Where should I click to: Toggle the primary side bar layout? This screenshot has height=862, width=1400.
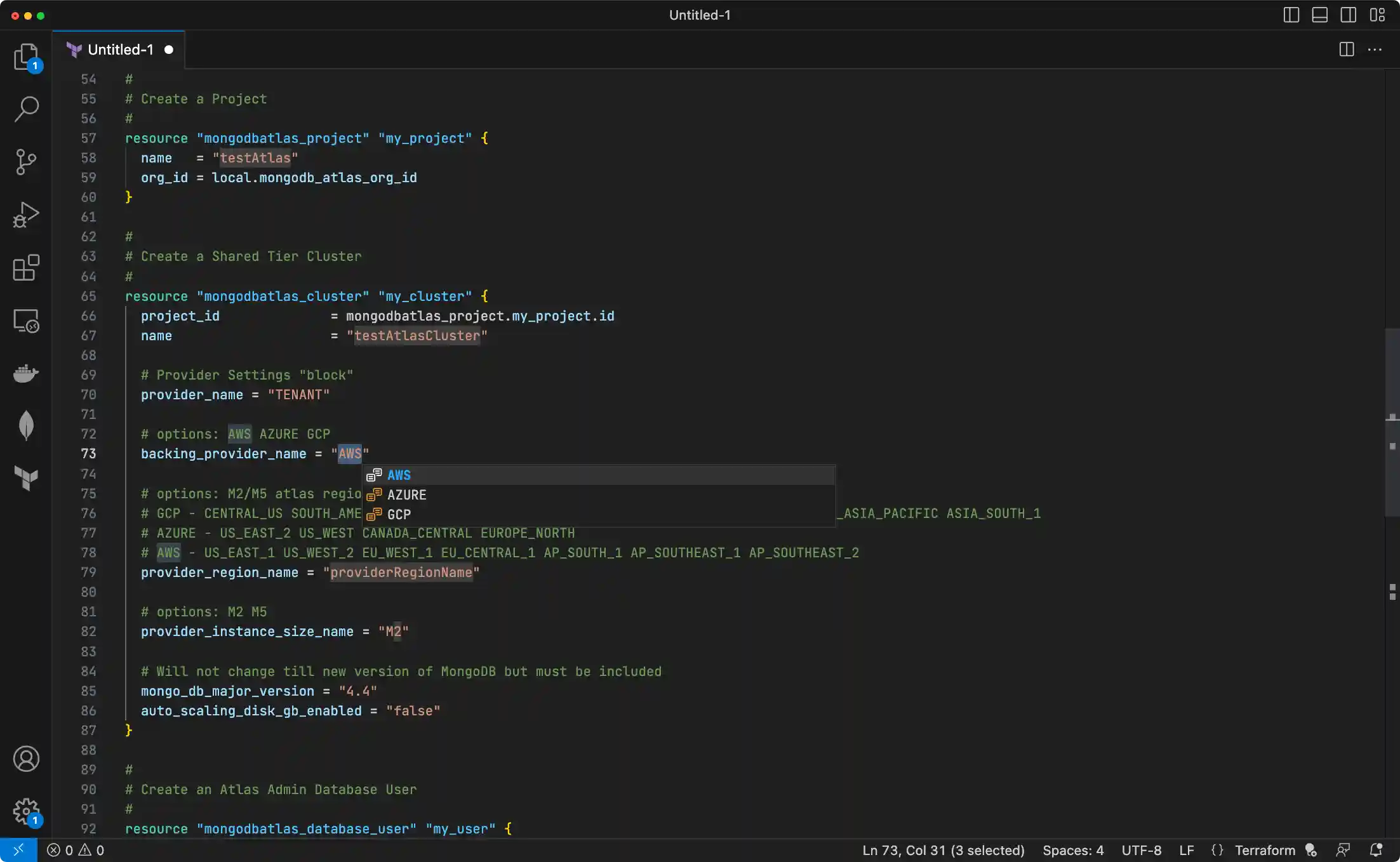[1291, 15]
